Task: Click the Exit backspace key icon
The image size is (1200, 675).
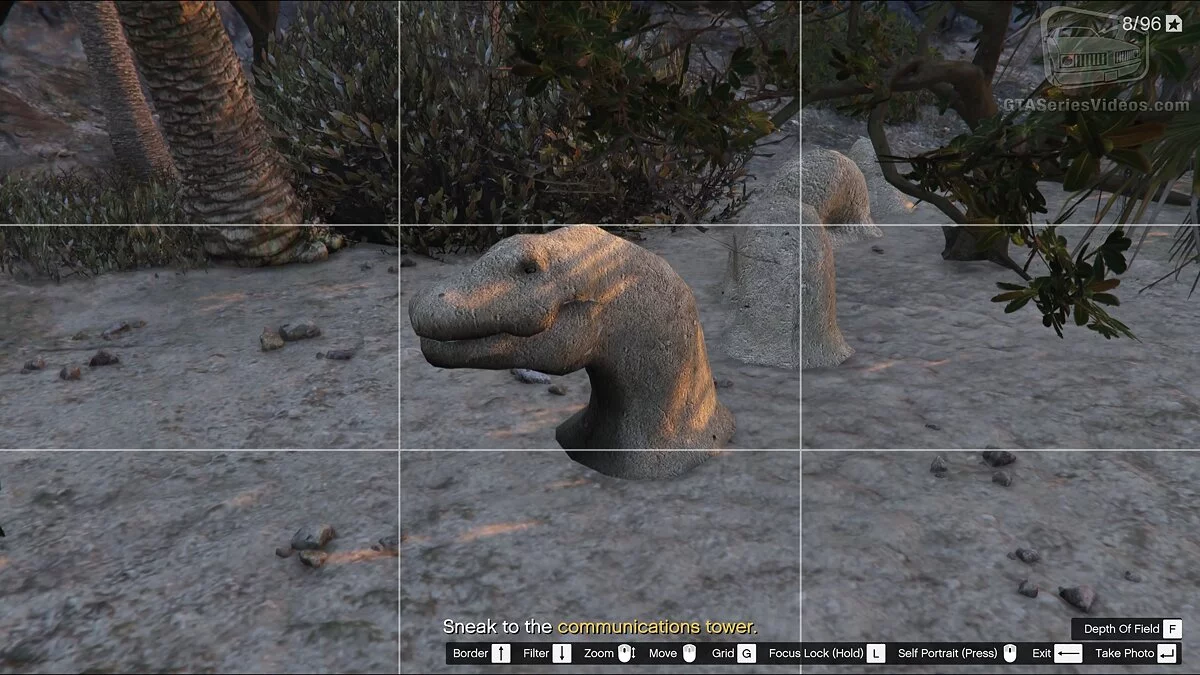Action: pos(1068,653)
